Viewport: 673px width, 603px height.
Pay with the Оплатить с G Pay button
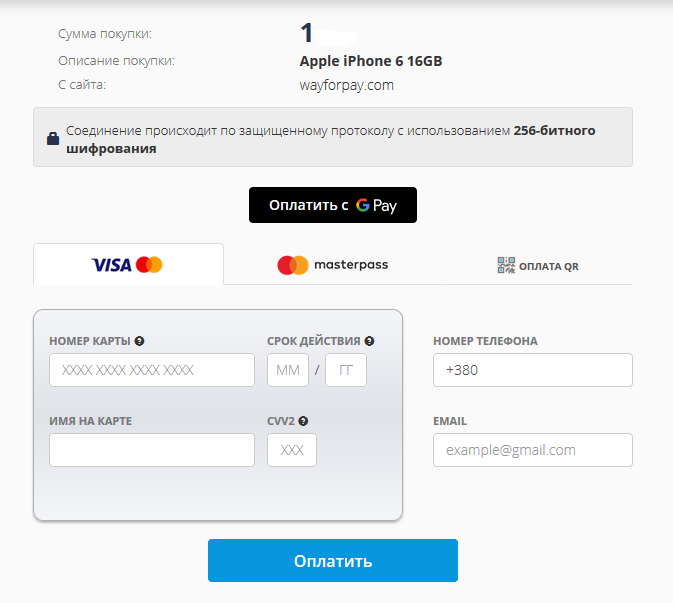[x=333, y=205]
